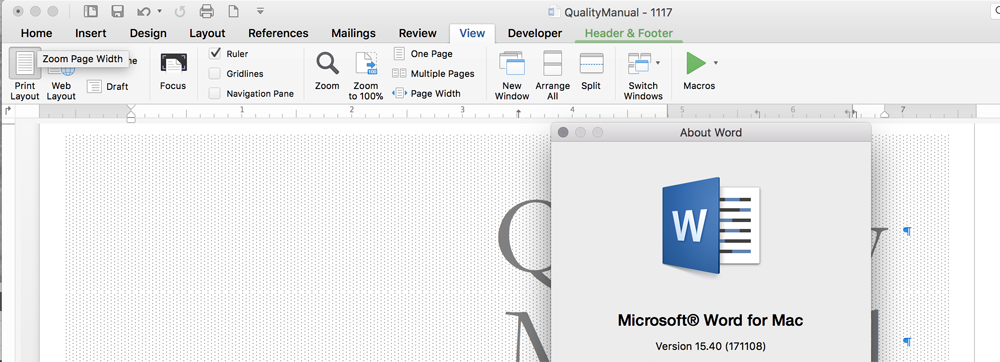Click the tab selector at ruler's left end

click(8, 111)
